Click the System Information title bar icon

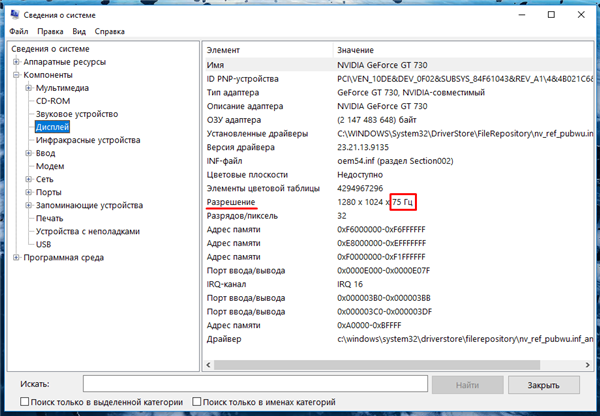15,15
